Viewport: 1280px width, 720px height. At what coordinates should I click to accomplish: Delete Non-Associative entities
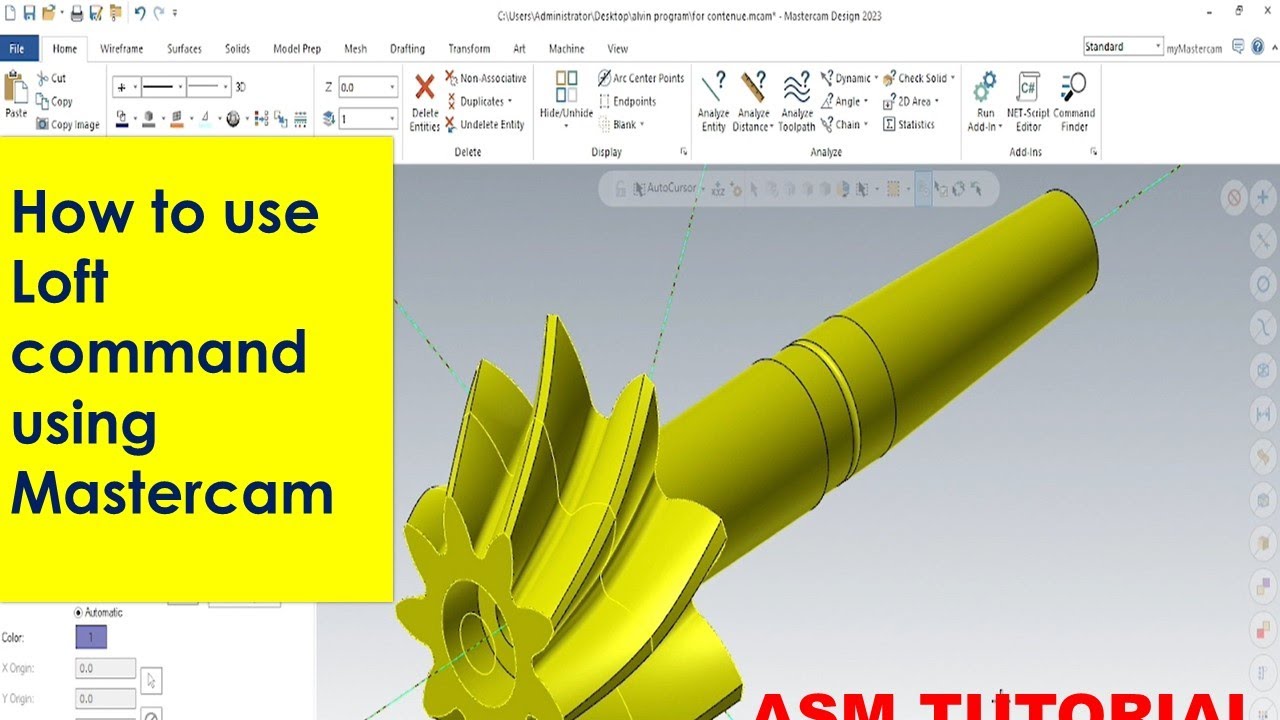486,78
